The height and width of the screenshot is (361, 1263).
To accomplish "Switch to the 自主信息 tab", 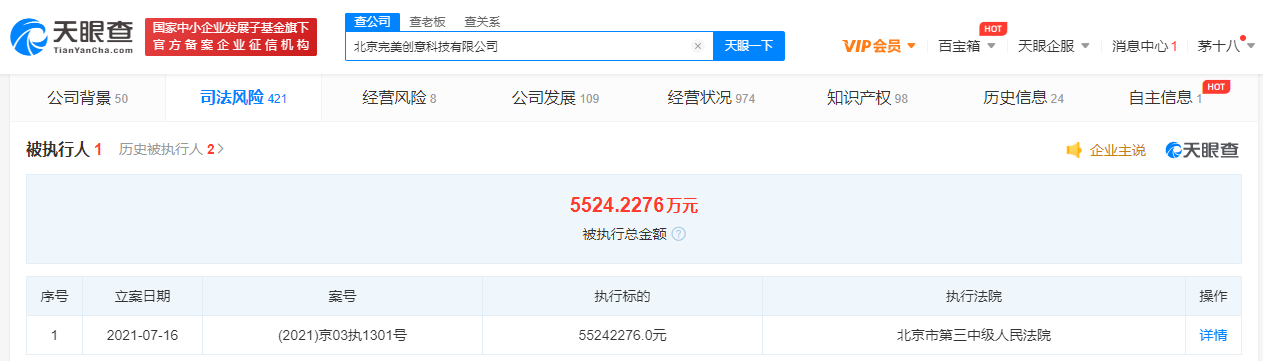I will [1165, 98].
